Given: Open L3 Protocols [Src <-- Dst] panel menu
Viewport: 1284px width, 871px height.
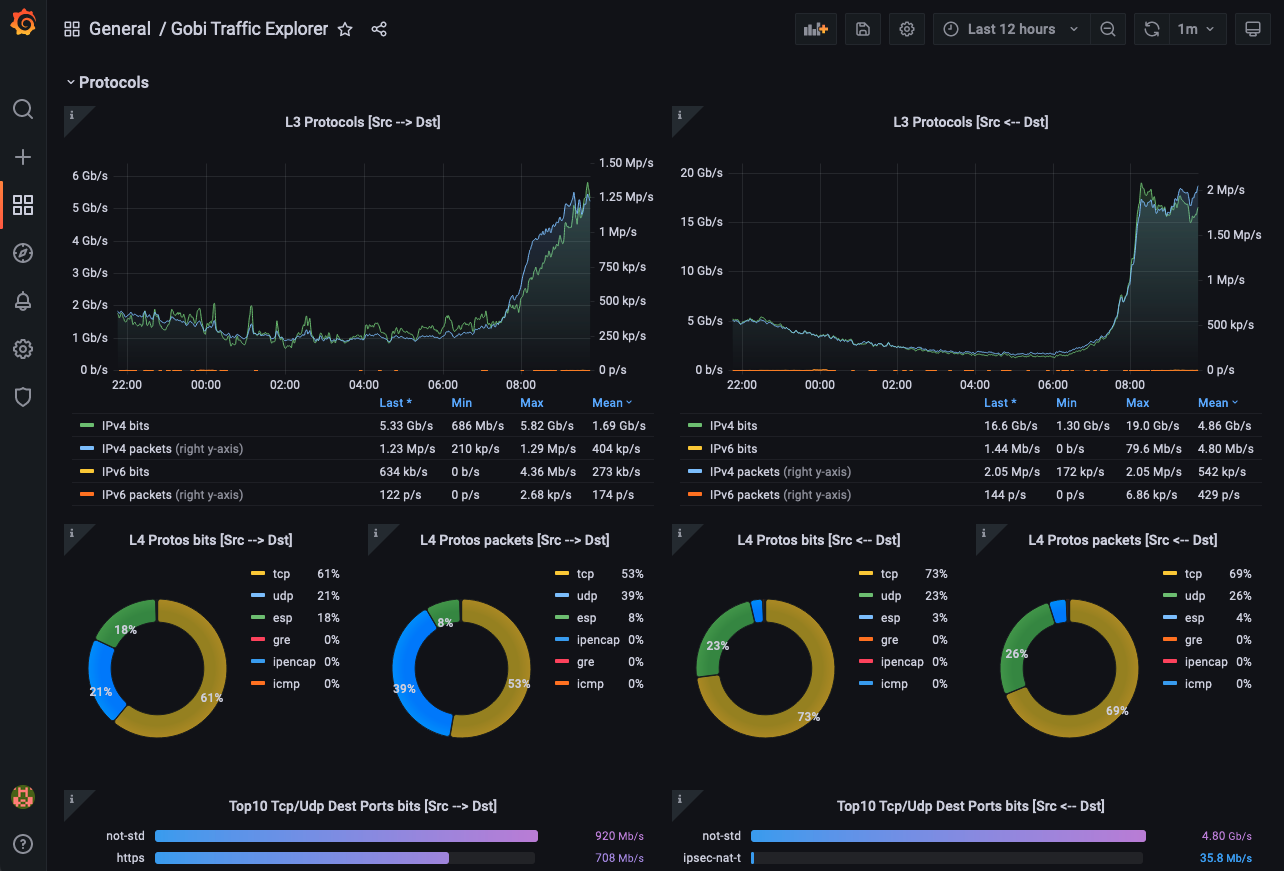Looking at the screenshot, I should pyautogui.click(x=971, y=122).
